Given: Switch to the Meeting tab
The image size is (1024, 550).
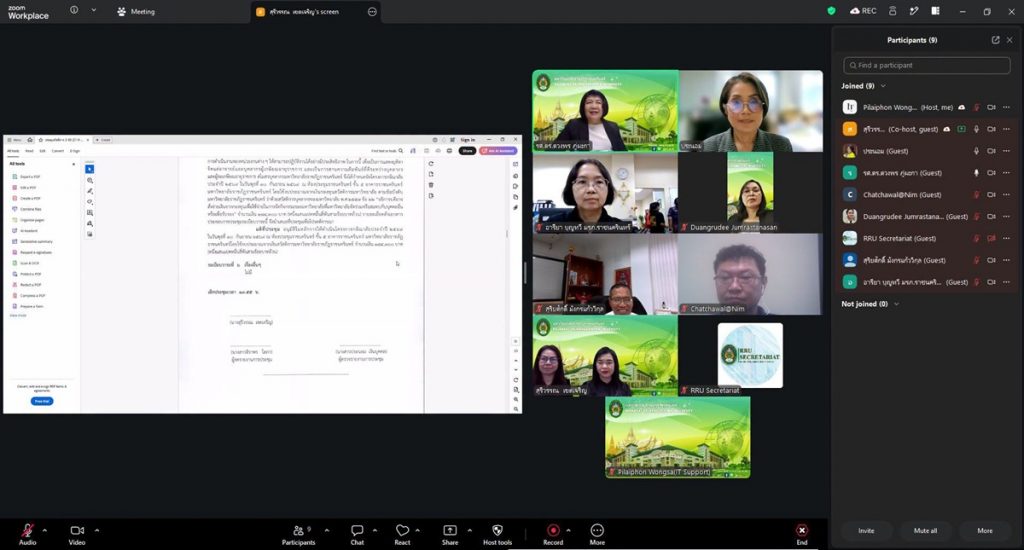Looking at the screenshot, I should coord(136,12).
